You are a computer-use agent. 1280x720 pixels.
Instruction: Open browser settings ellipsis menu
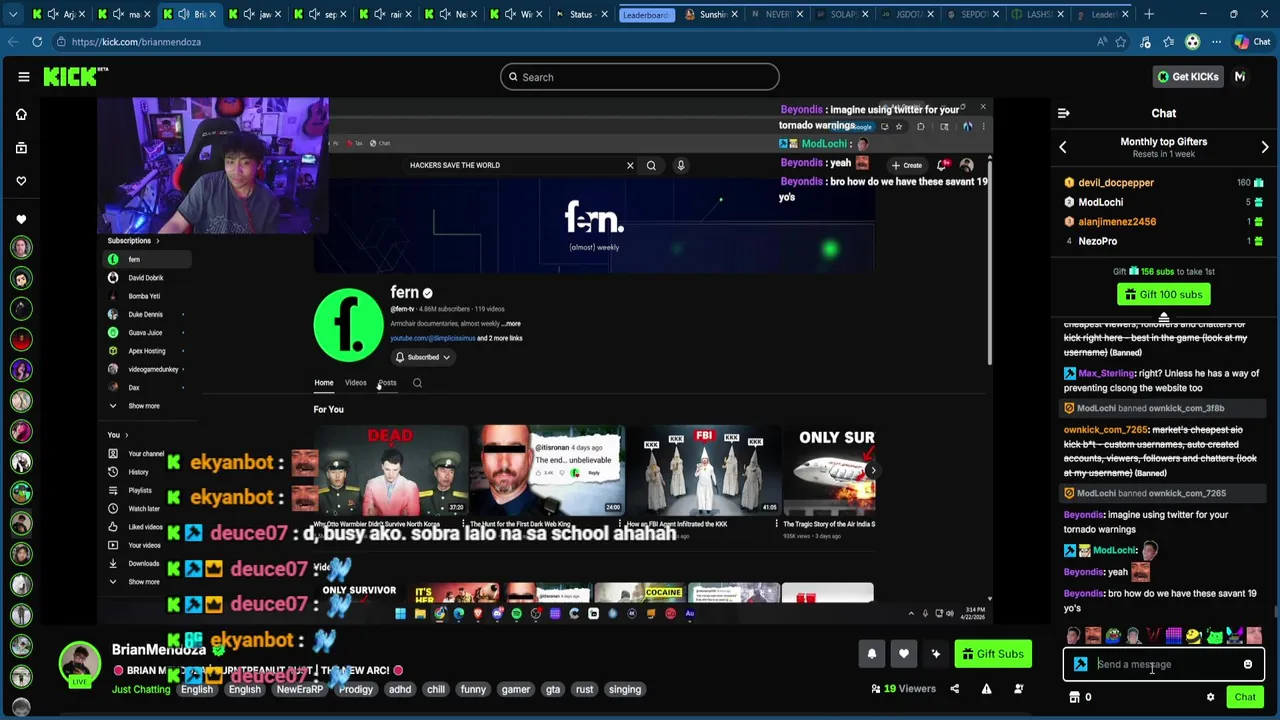pyautogui.click(x=1216, y=42)
